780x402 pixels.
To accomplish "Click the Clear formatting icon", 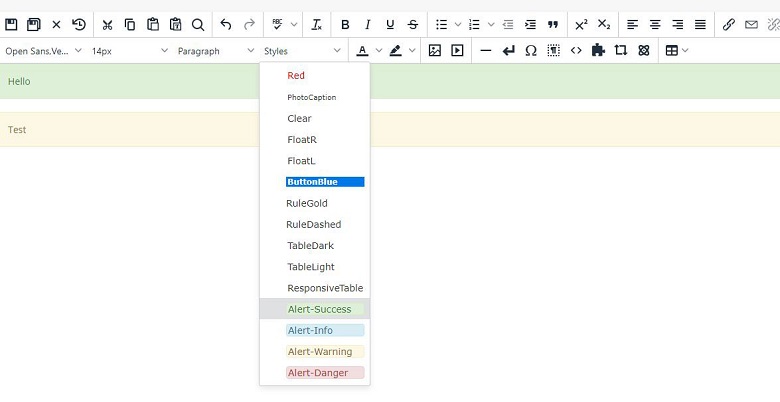I will (x=316, y=24).
